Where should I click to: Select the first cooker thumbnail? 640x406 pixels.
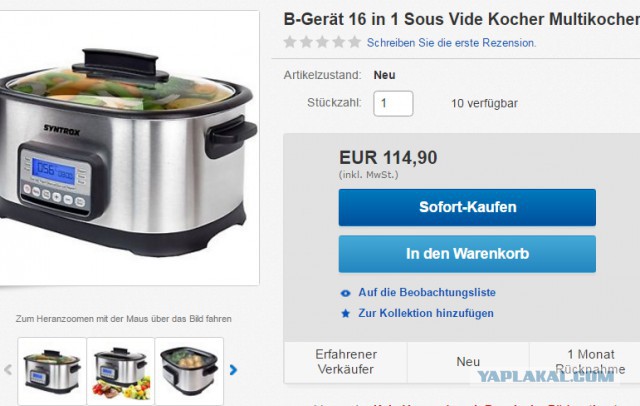pyautogui.click(x=52, y=371)
